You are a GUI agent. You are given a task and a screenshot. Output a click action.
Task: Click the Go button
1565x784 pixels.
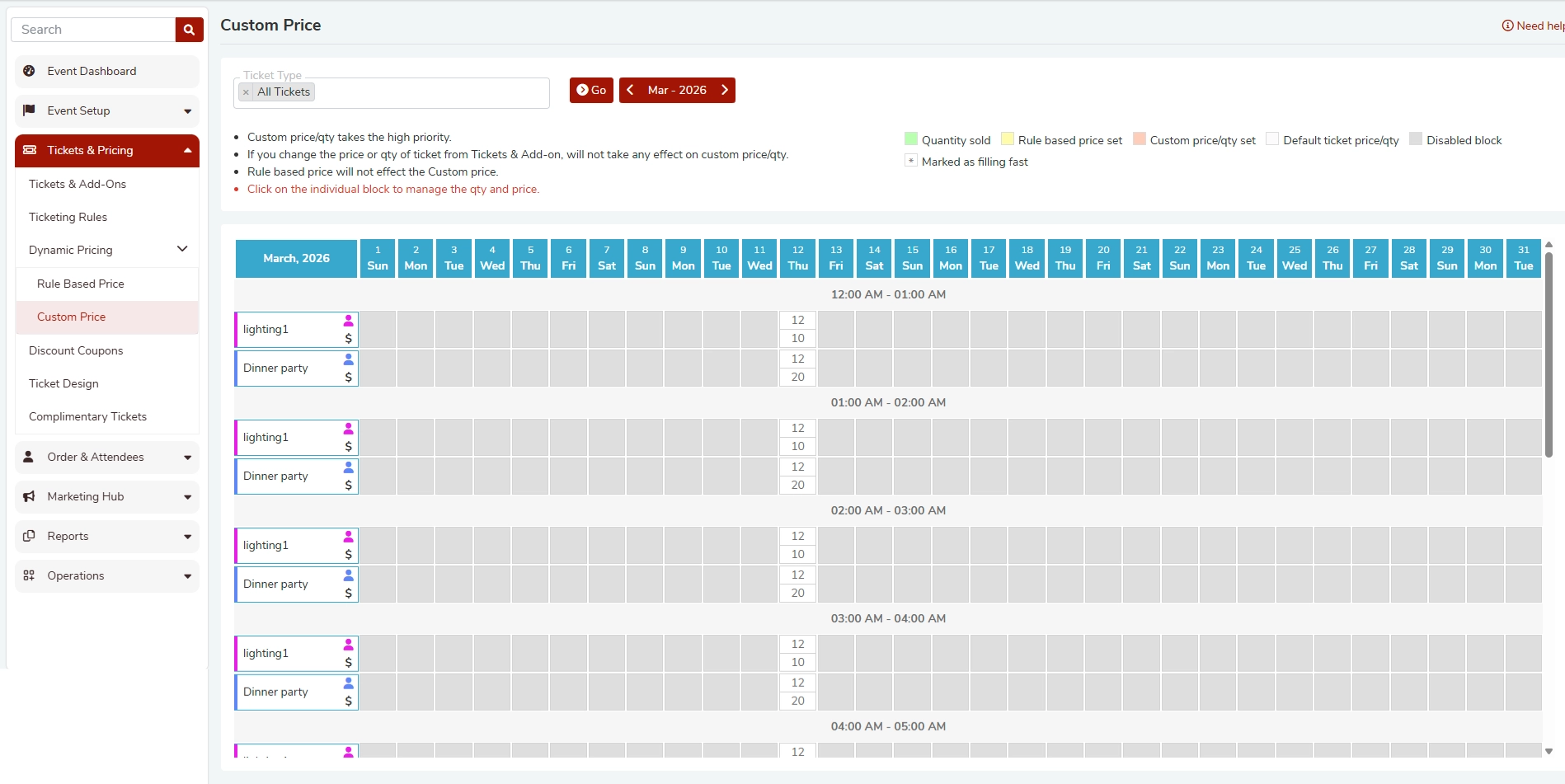(x=591, y=90)
